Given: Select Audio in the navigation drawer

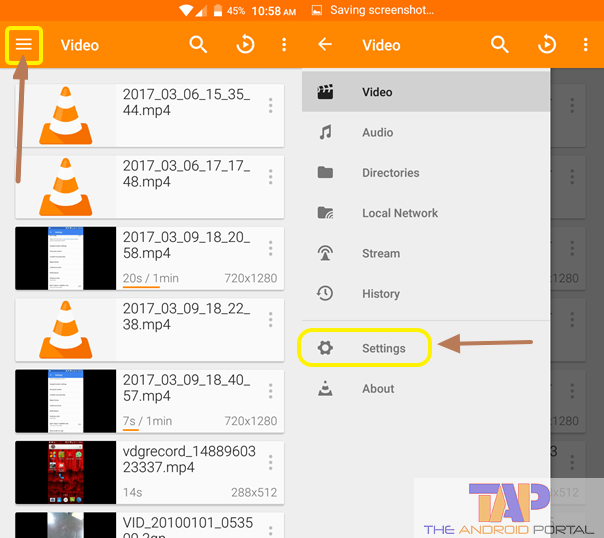Looking at the screenshot, I should 426,132.
